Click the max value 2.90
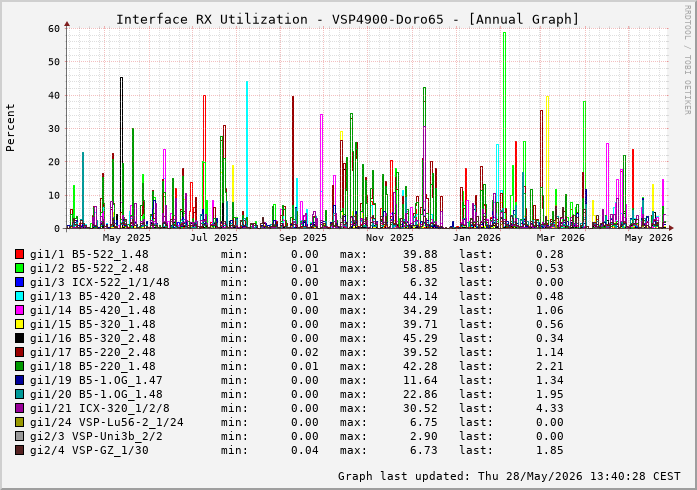Viewport: 697px width, 490px height. [424, 436]
